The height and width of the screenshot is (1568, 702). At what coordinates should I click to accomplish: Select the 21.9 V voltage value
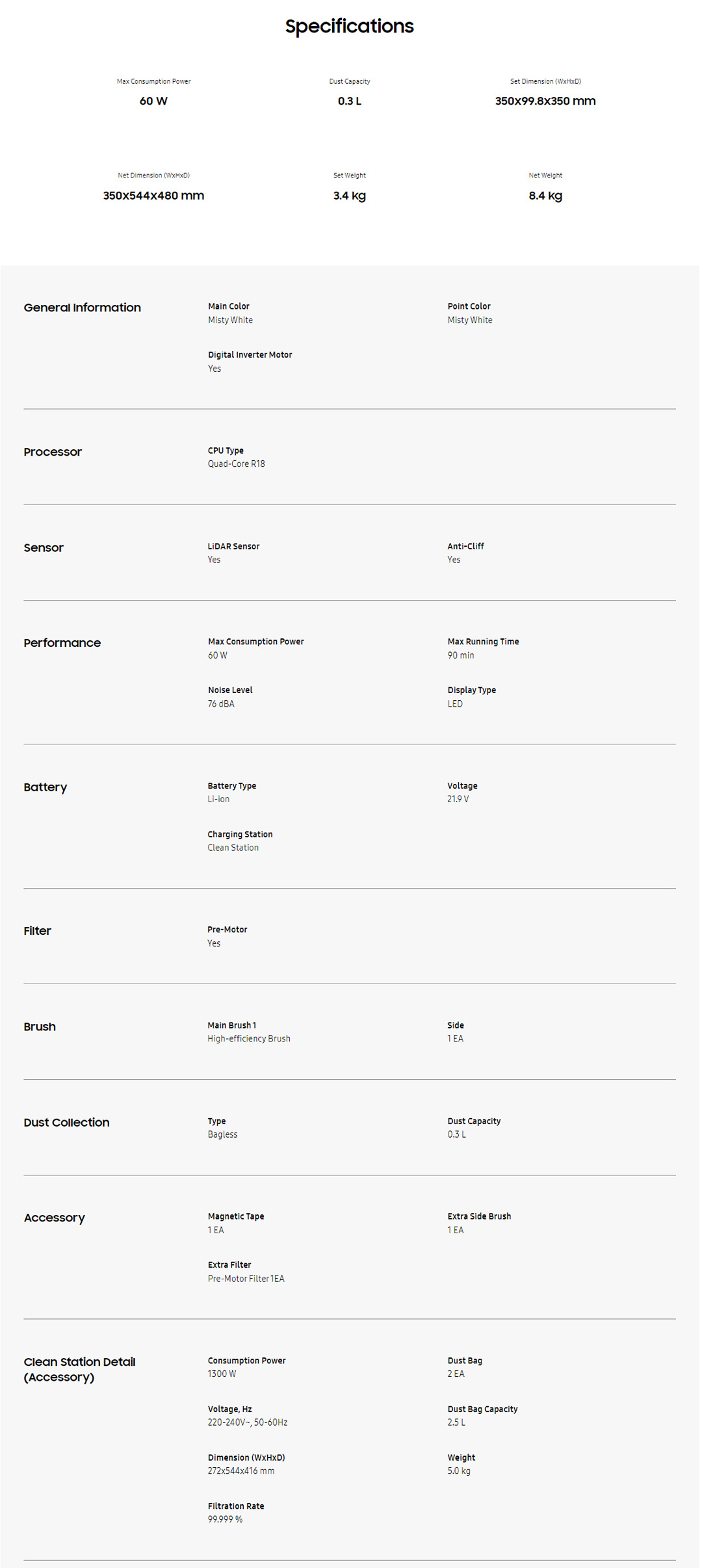click(458, 800)
